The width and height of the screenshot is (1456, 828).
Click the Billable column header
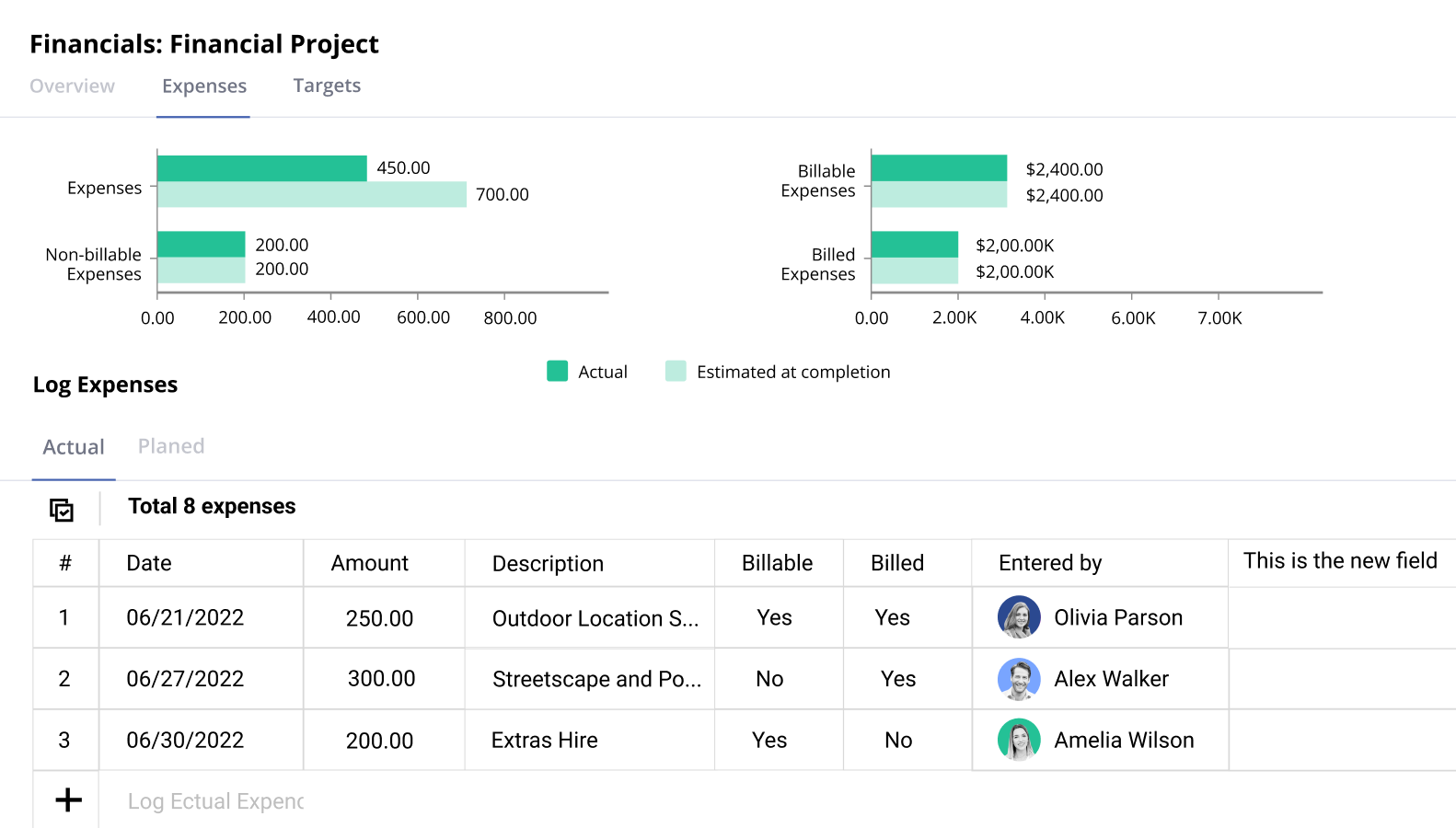point(777,563)
